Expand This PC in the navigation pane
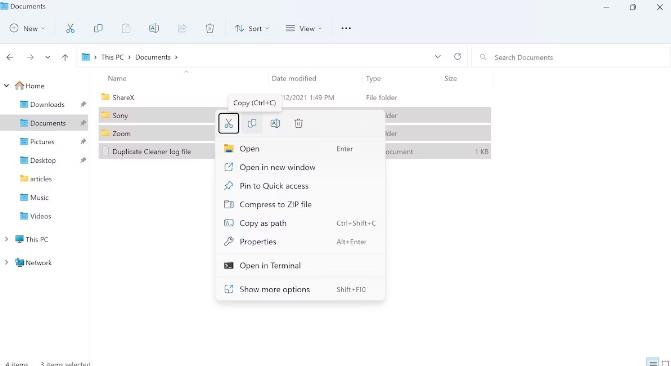The image size is (671, 366). [6, 239]
